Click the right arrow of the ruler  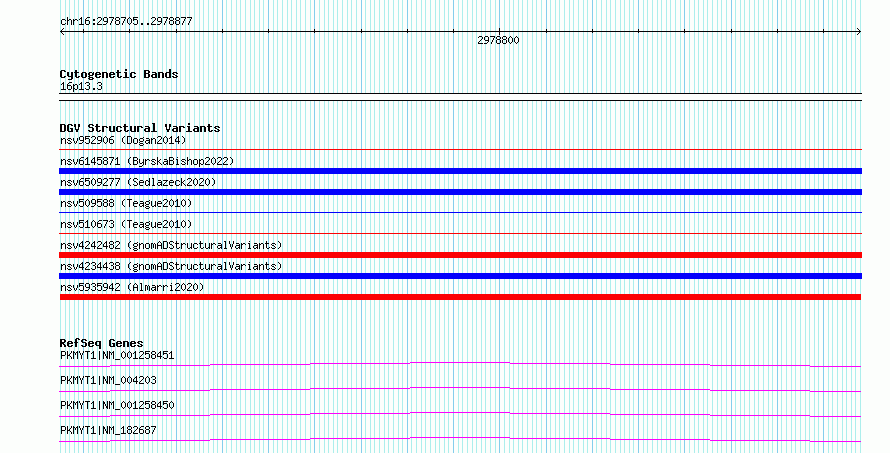[x=859, y=32]
